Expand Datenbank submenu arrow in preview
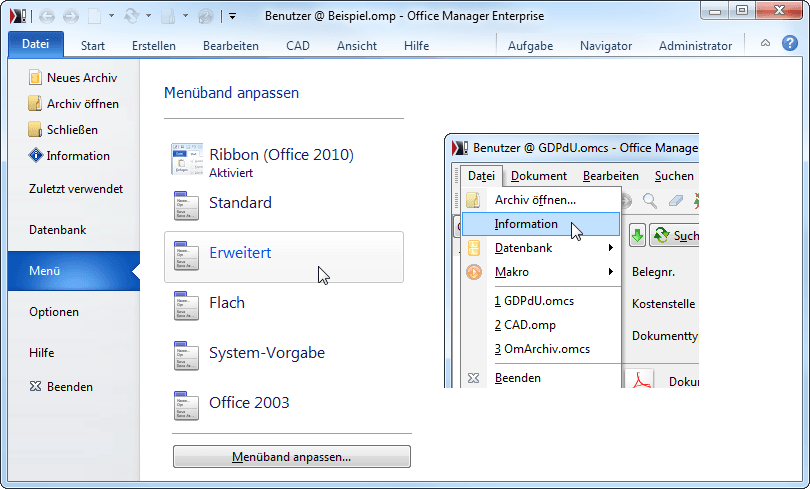810x489 pixels. (x=611, y=248)
